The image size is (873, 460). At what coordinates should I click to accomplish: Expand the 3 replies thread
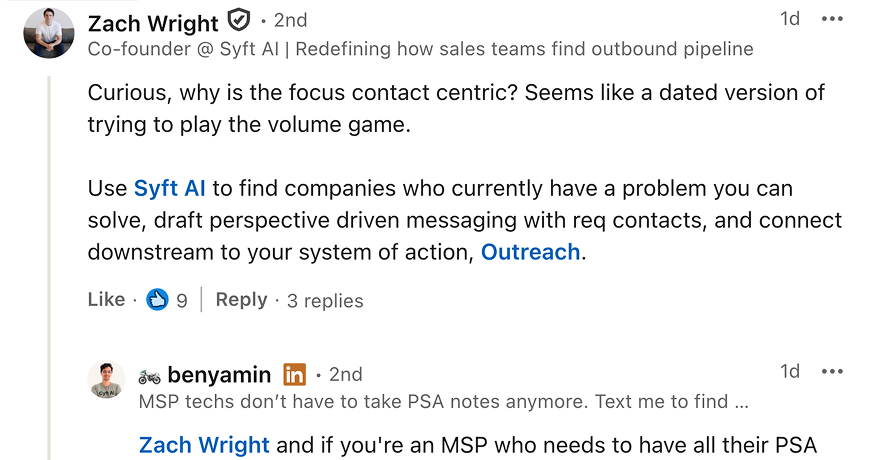pos(325,301)
